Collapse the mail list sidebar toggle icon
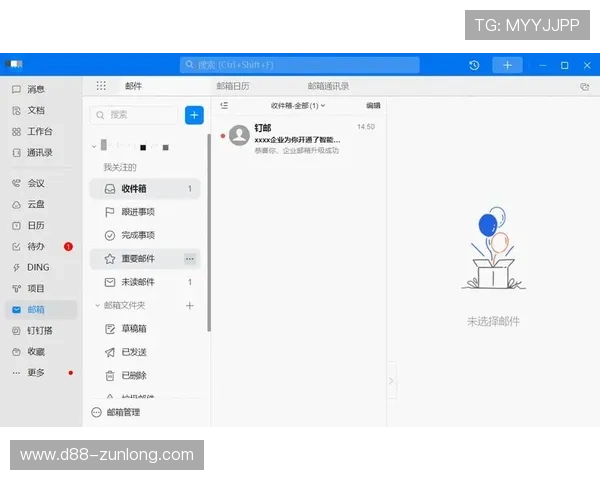 pyautogui.click(x=224, y=105)
